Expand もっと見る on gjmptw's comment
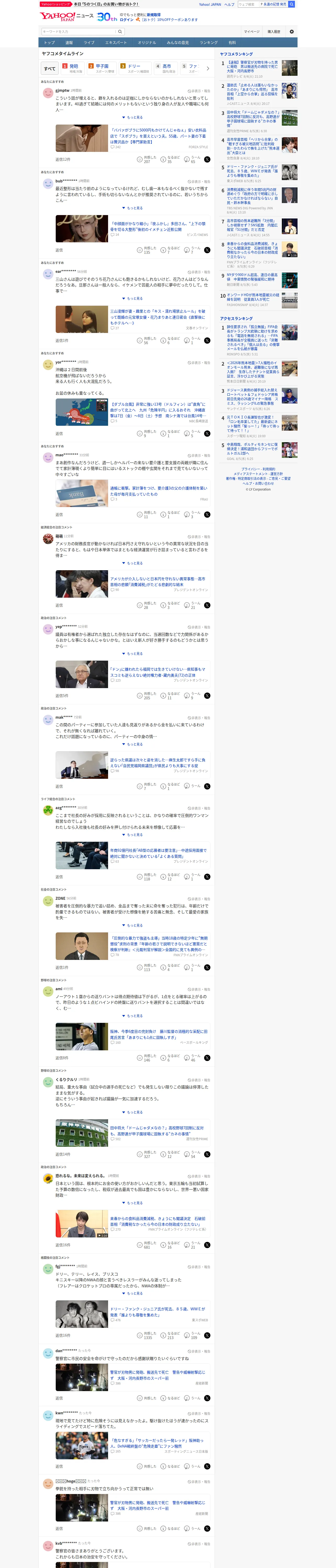This screenshot has width=336, height=1568. coord(133,118)
